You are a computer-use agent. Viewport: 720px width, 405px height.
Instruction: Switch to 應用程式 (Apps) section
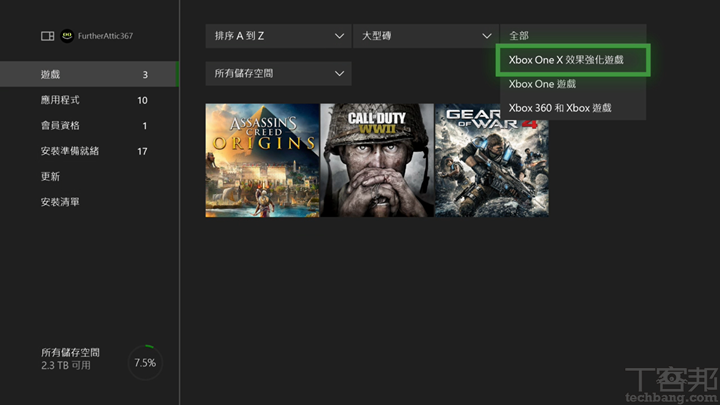[x=89, y=100]
